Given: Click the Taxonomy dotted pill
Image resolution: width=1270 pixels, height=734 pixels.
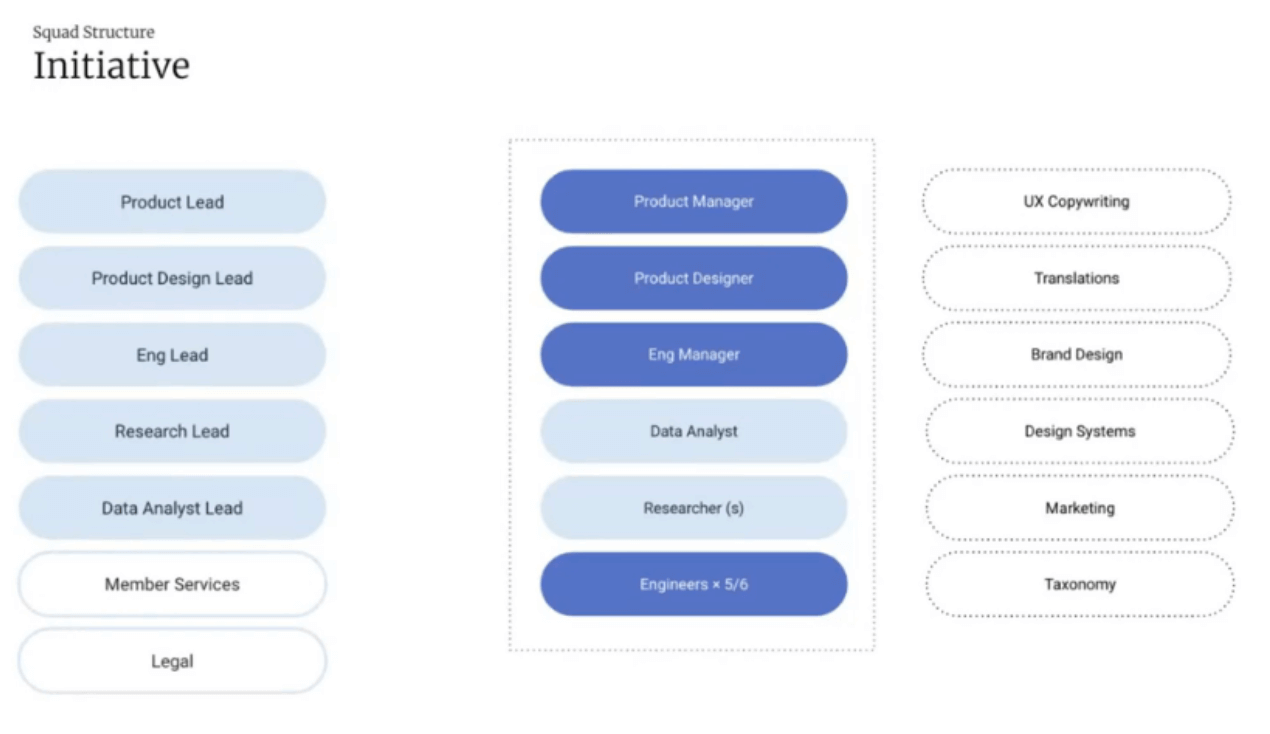Looking at the screenshot, I should coord(1079,584).
